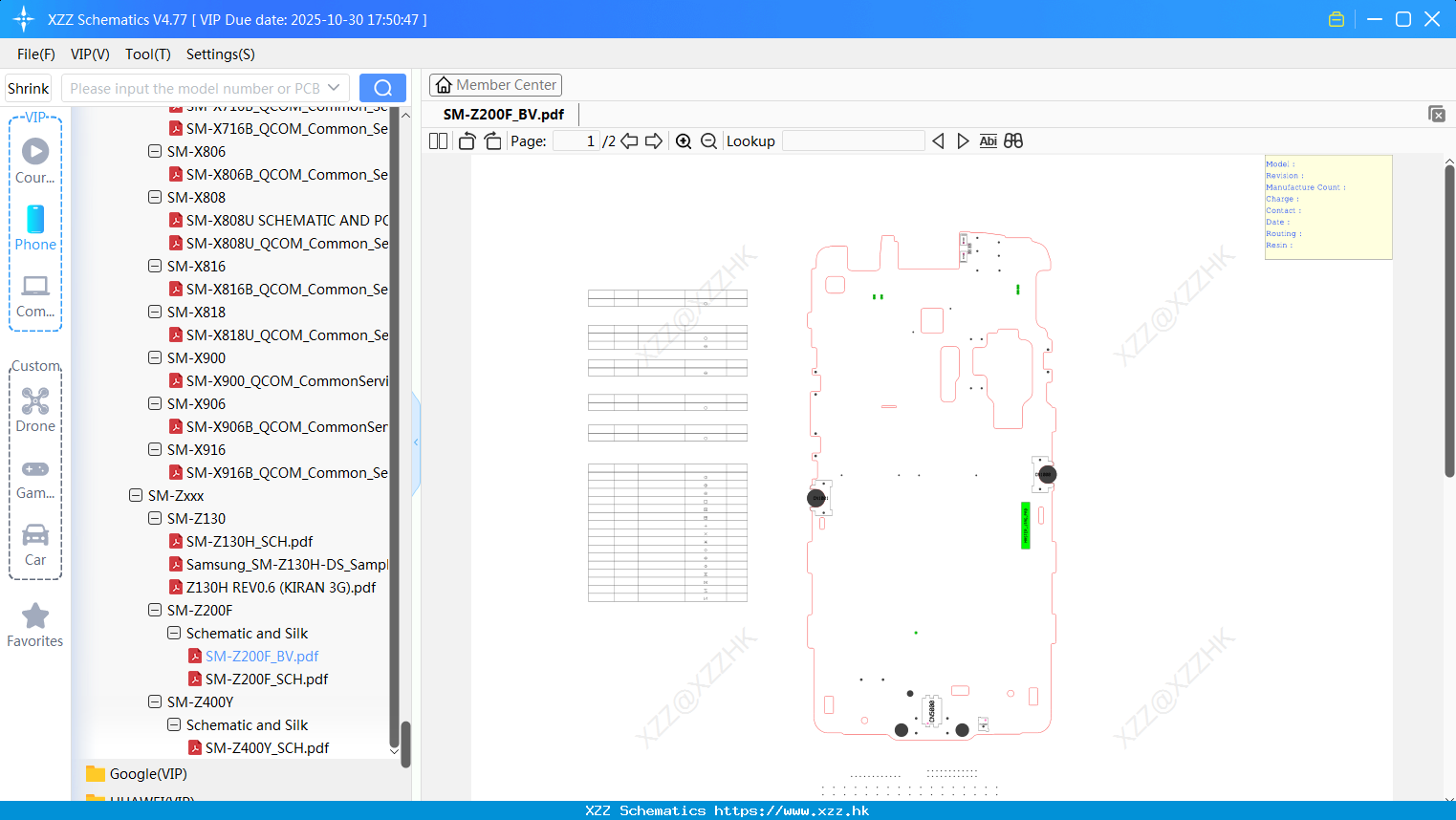Rotate the page clockwise

492,141
